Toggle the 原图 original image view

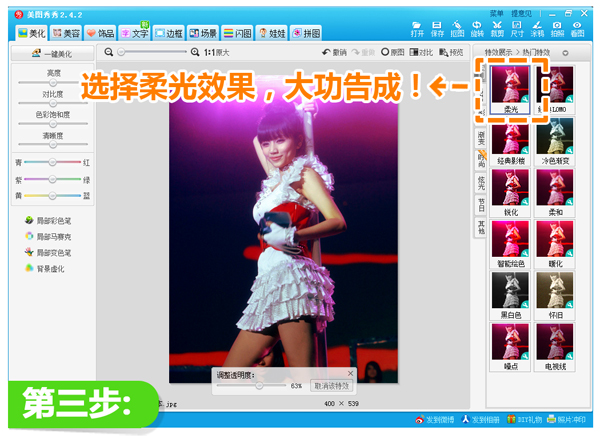tap(391, 51)
